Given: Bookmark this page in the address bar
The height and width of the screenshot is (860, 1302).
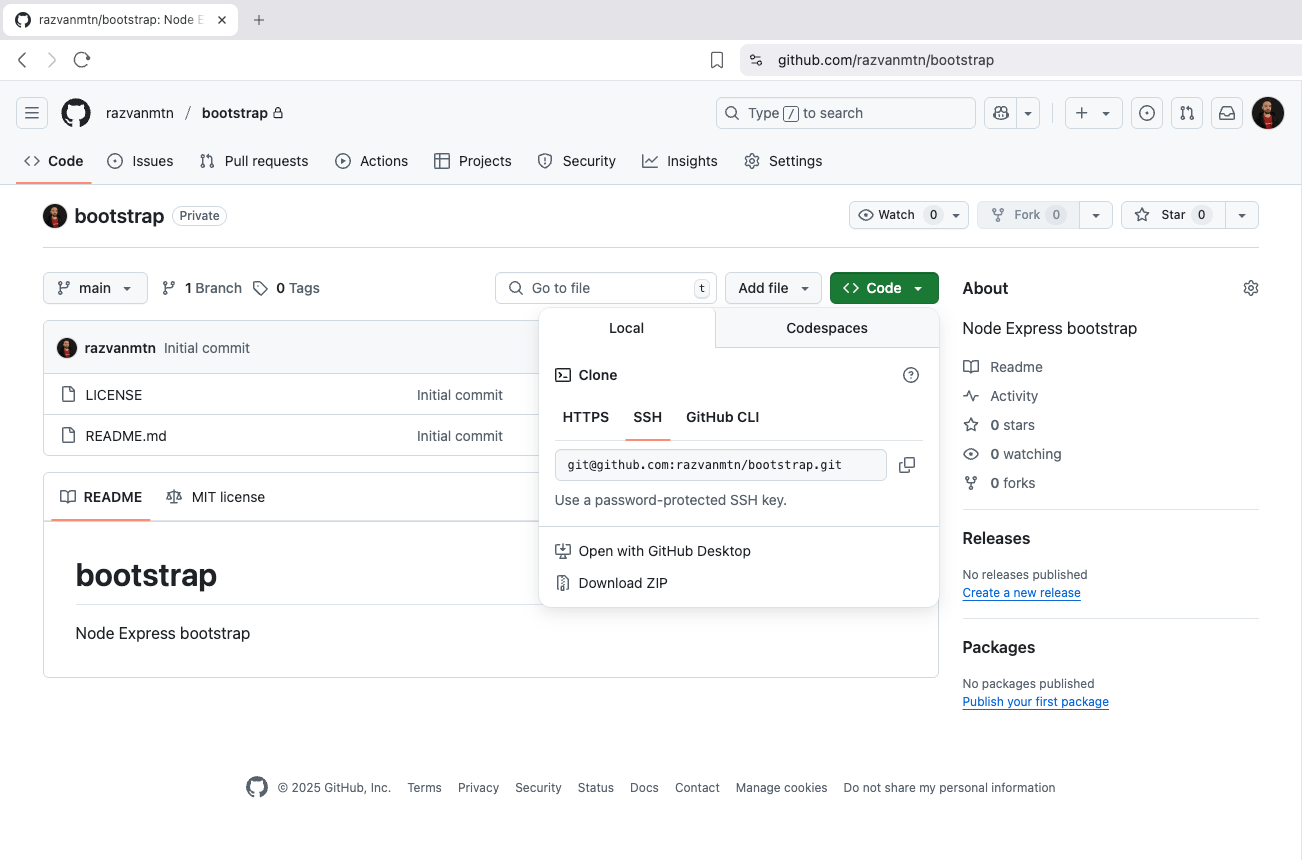Looking at the screenshot, I should tap(717, 60).
